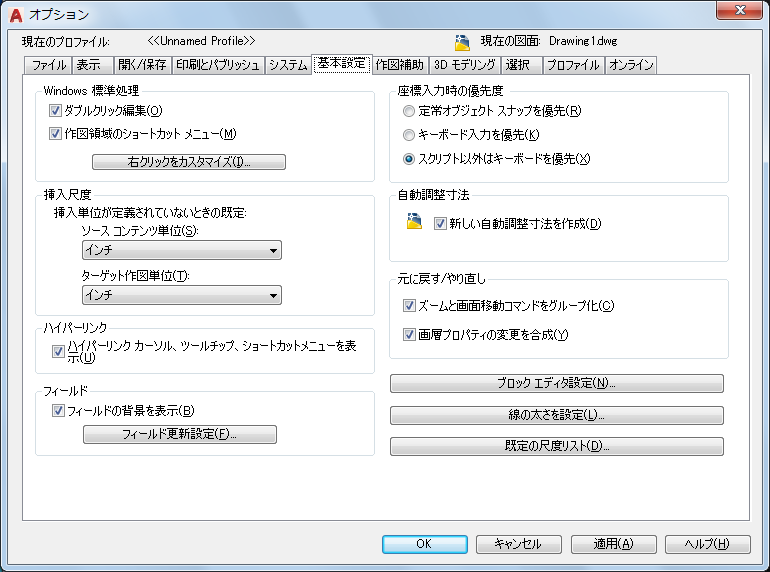770x572 pixels.
Task: Toggle フィールドの背景を表示(B) checkbox
Action: click(x=58, y=410)
